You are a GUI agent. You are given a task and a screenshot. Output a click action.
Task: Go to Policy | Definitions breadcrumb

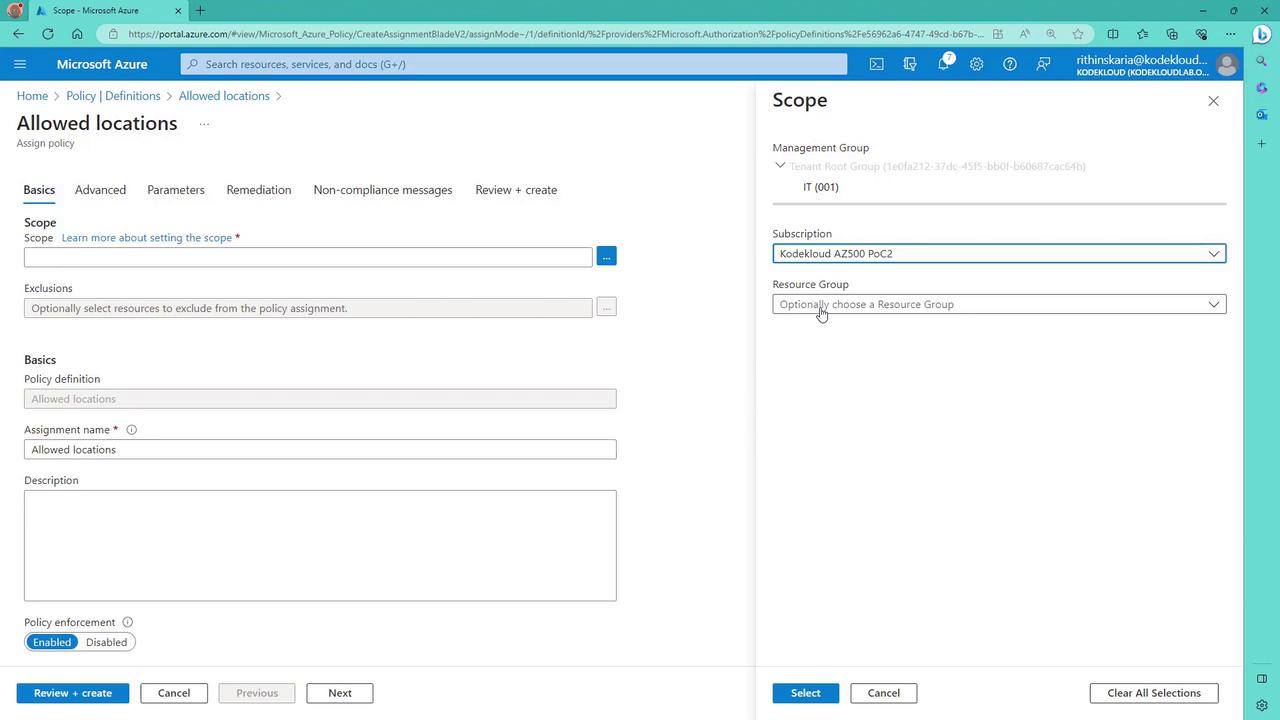click(113, 96)
